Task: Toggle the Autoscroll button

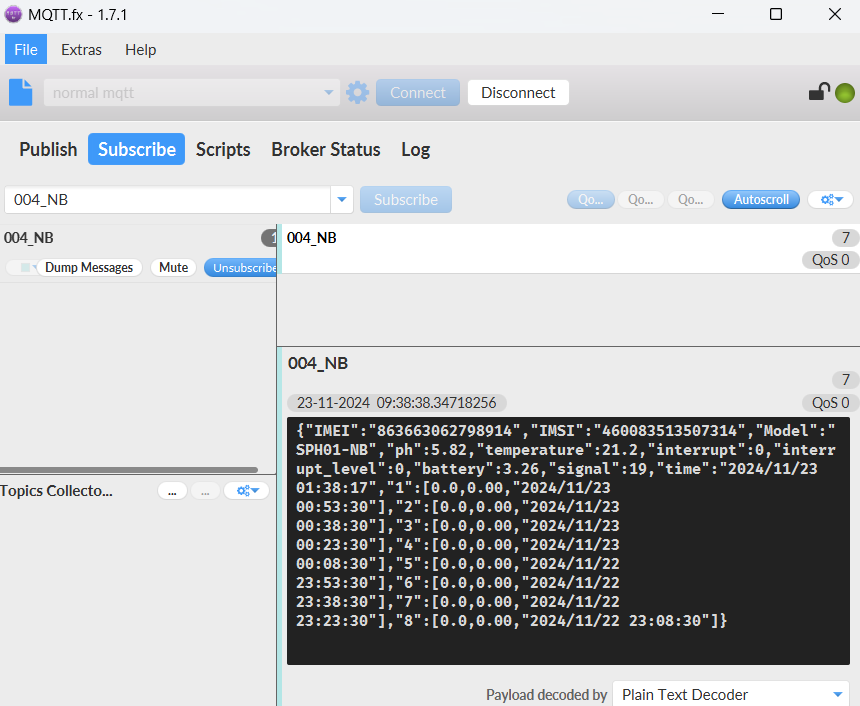Action: point(761,200)
